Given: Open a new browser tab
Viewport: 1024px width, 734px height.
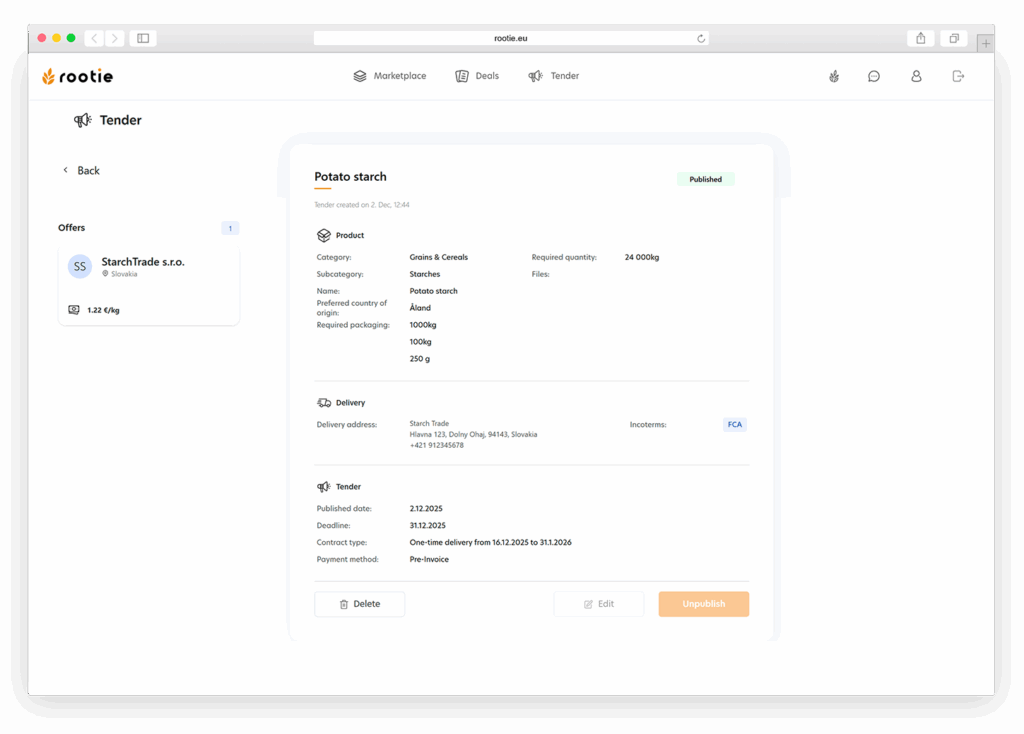Looking at the screenshot, I should [986, 44].
